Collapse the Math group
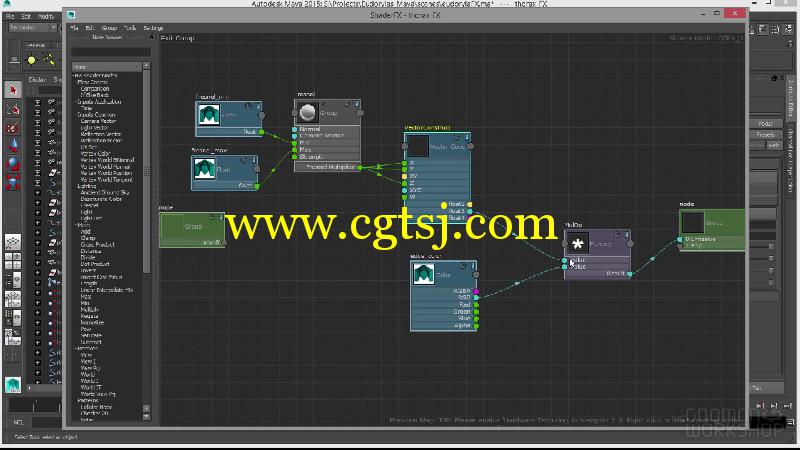 tap(76, 225)
